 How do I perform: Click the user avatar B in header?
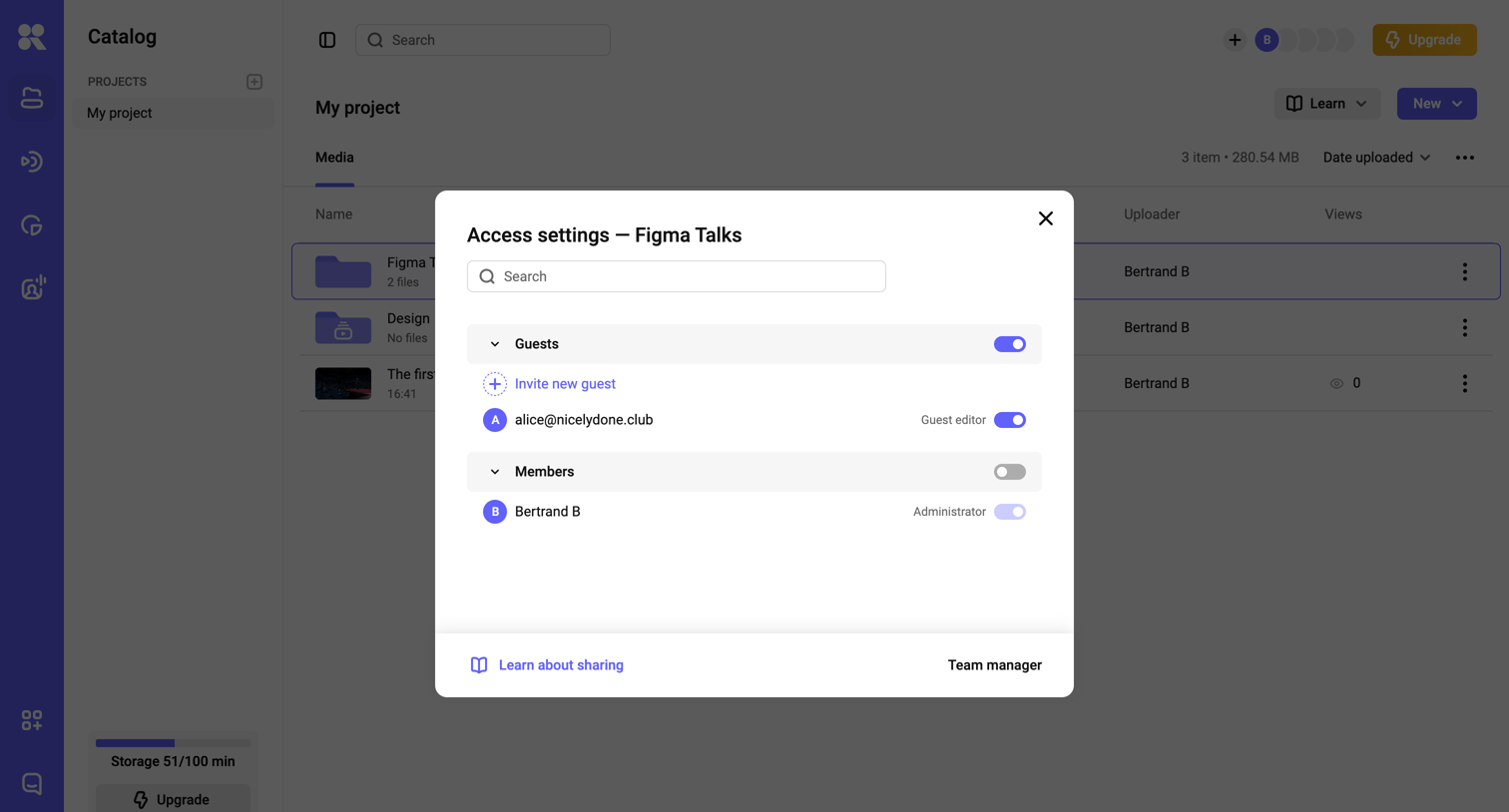(1266, 40)
